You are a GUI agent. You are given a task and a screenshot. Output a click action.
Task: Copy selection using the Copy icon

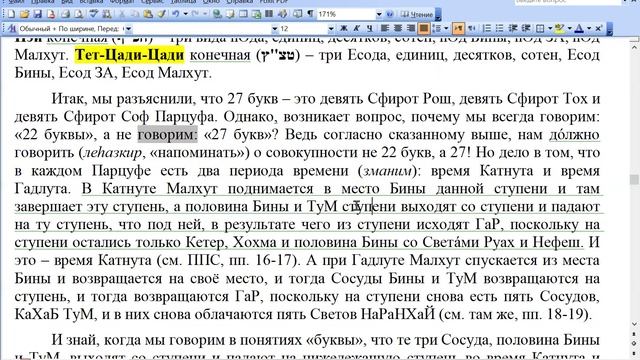(x=135, y=14)
